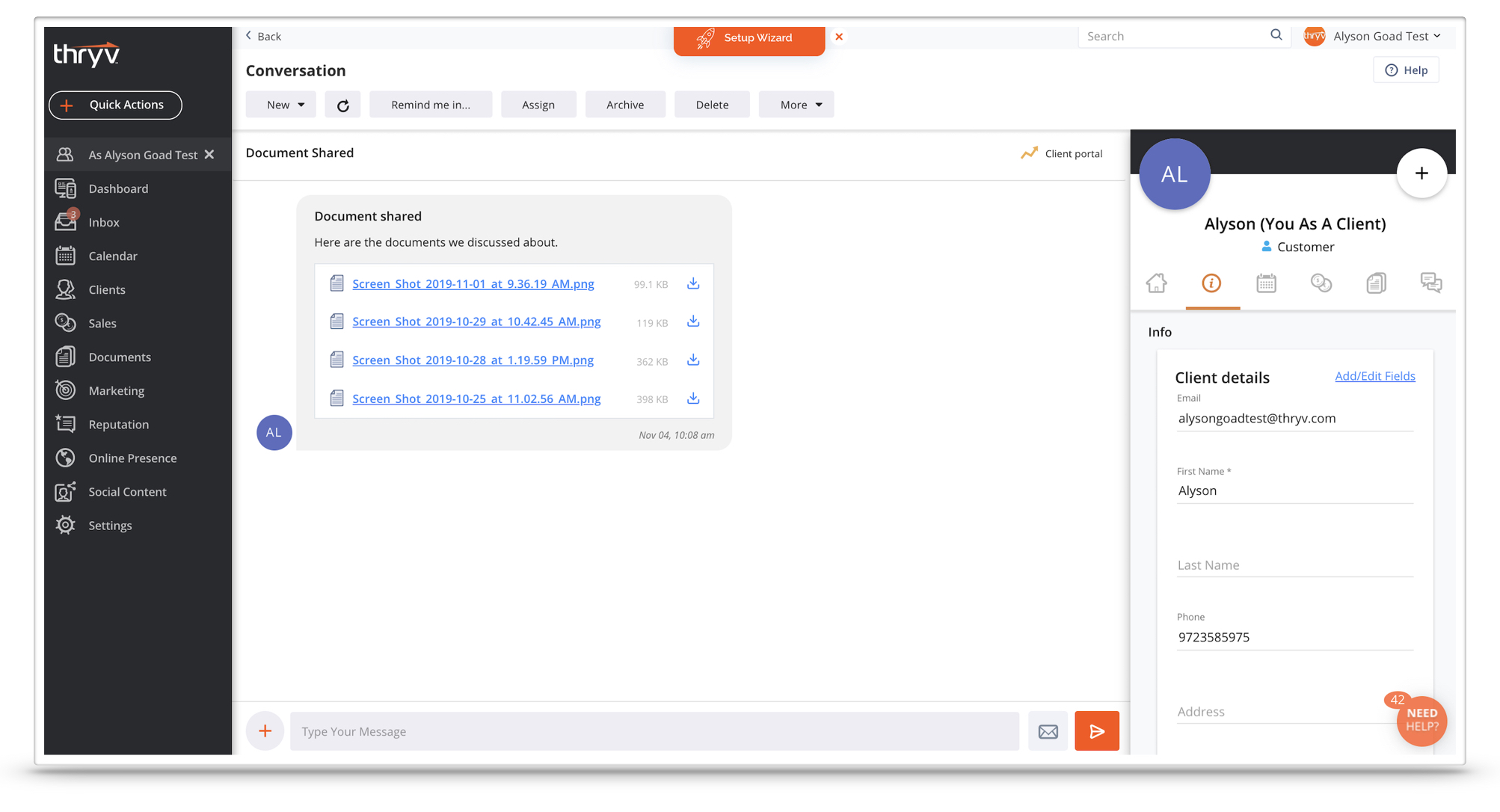Download Screen_Shot_2019-10-28 file
Screen dimensions: 1500x812
[693, 360]
